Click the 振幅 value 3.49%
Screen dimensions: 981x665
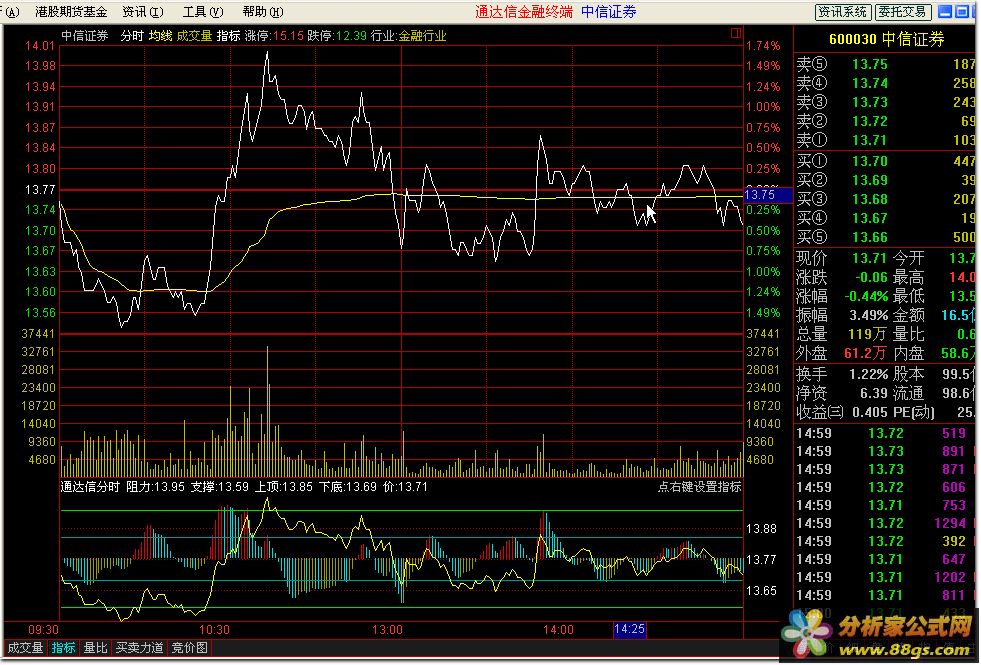(868, 315)
